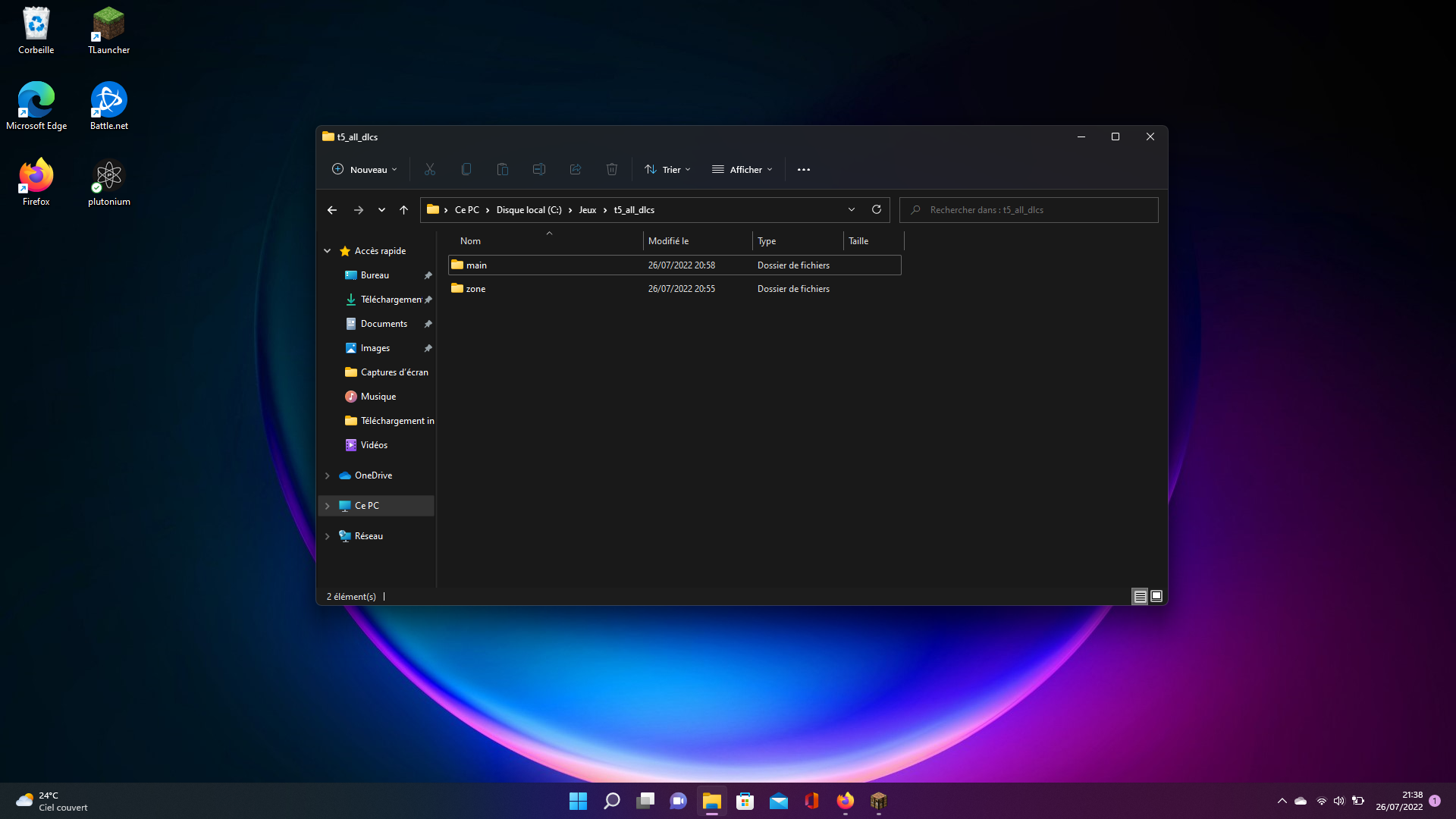Screen dimensions: 1456x819
Task: Go up one folder level
Action: coord(403,210)
